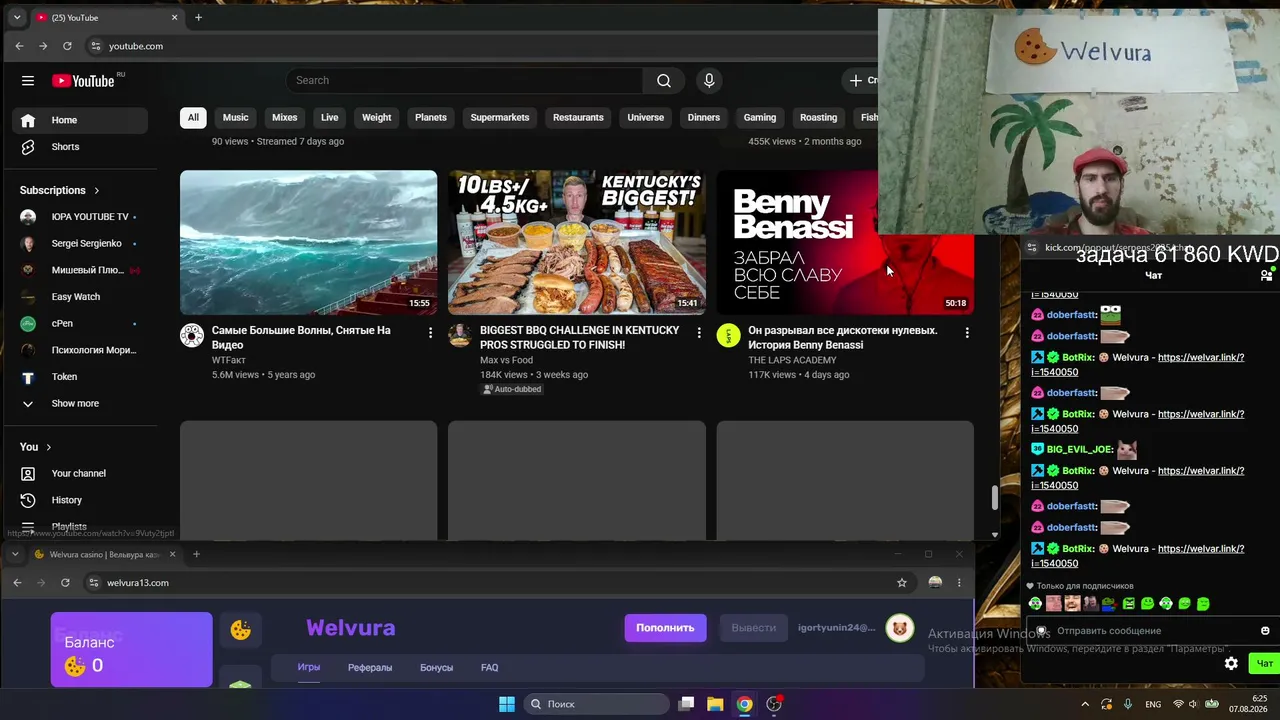The width and height of the screenshot is (1280, 720).
Task: Click the Вывести withdraw button
Action: coord(753,628)
